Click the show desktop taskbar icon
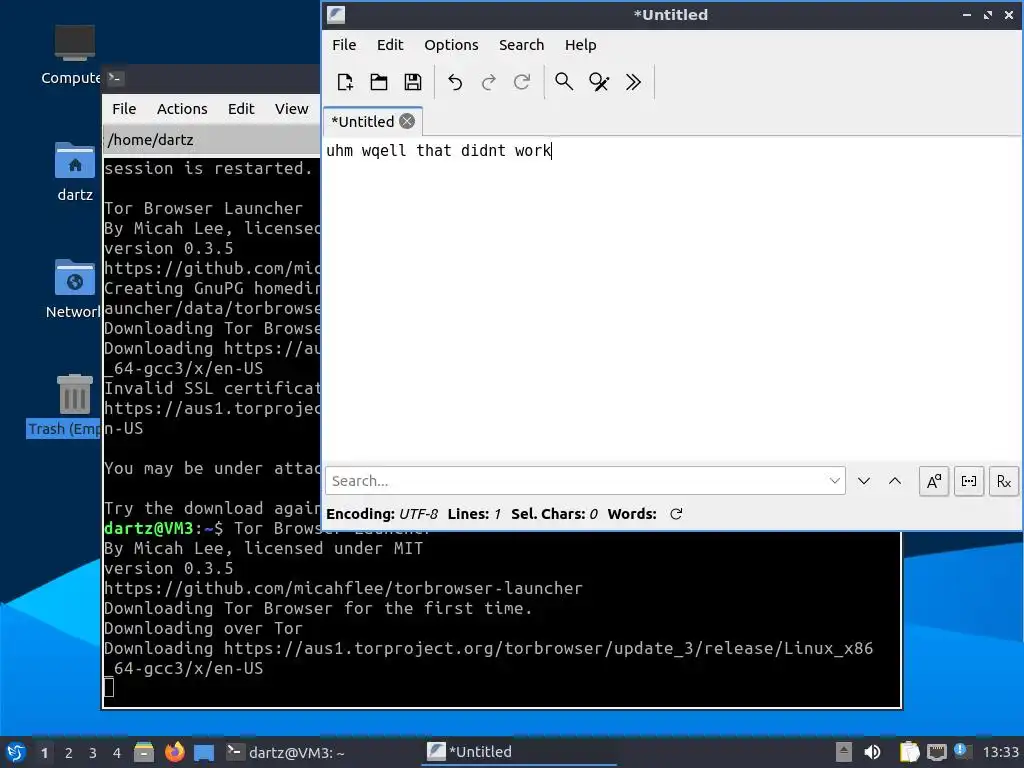1024x768 pixels. point(204,752)
